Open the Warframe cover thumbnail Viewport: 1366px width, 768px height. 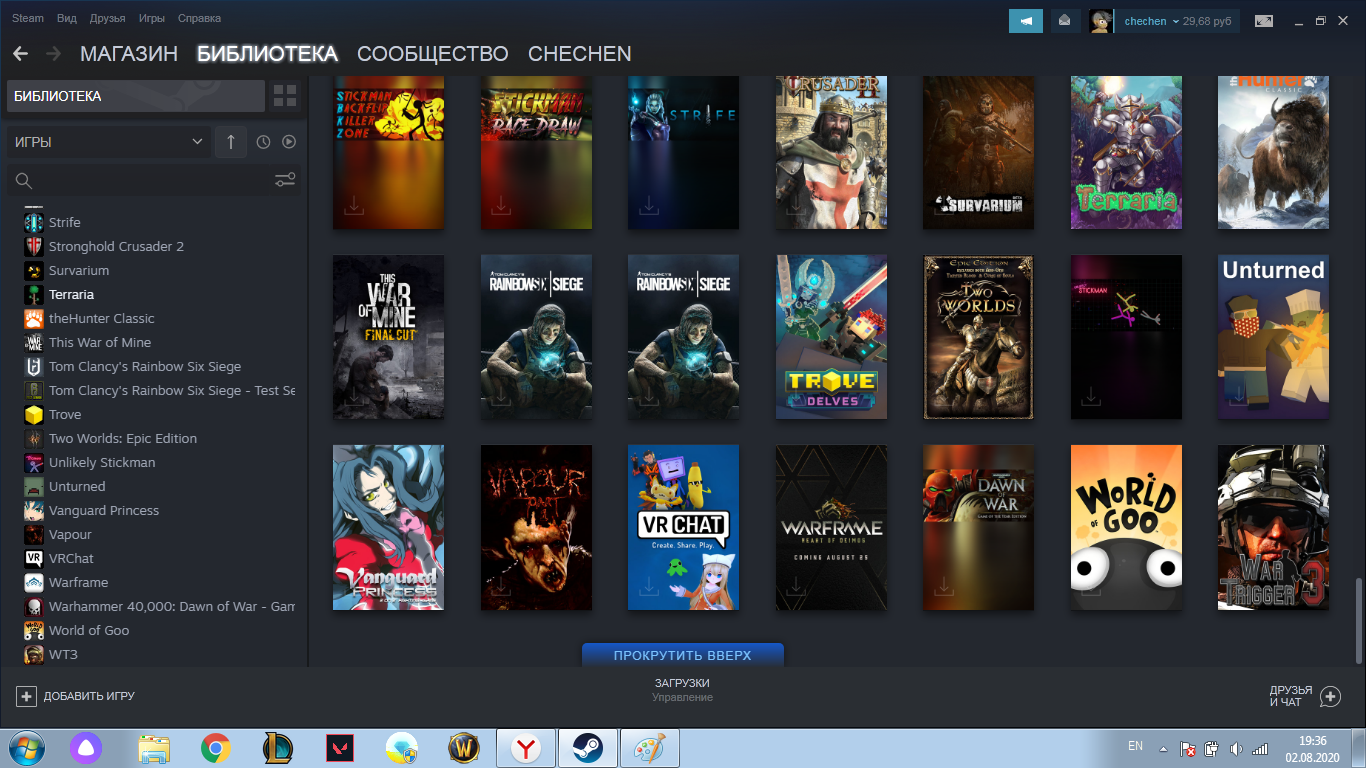click(831, 527)
